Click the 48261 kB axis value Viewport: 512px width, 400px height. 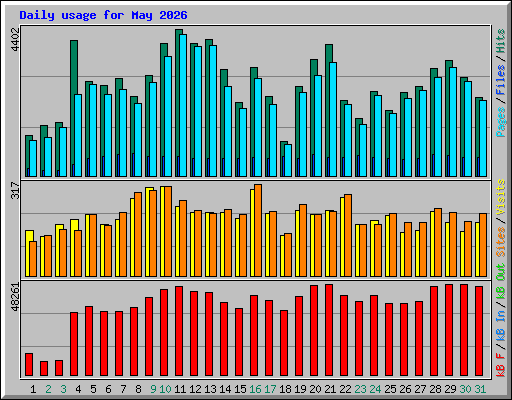pyautogui.click(x=15, y=297)
